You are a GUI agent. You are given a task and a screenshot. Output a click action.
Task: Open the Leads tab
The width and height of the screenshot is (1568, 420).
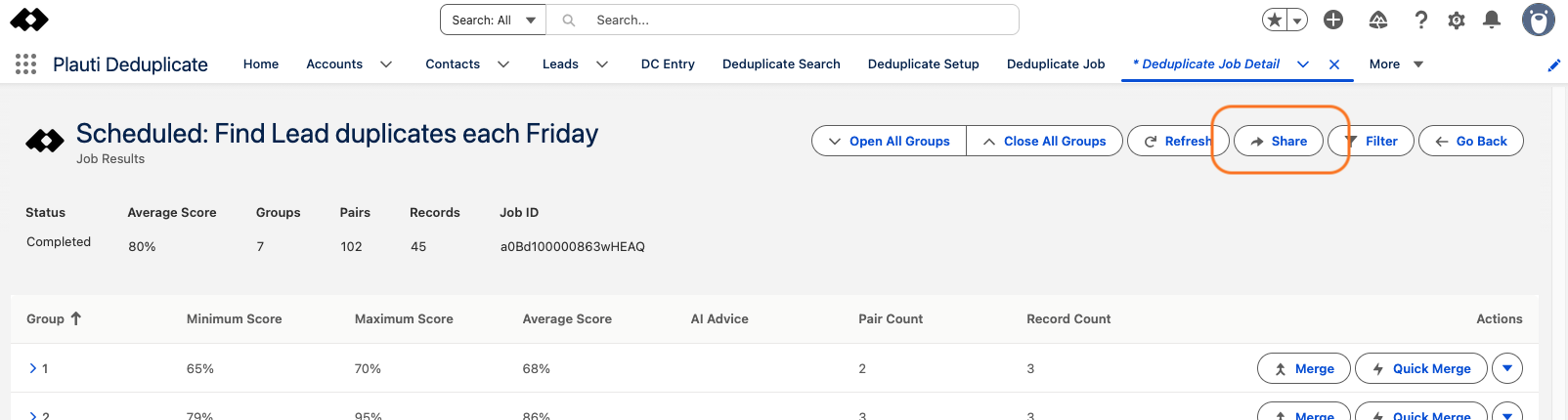[560, 64]
